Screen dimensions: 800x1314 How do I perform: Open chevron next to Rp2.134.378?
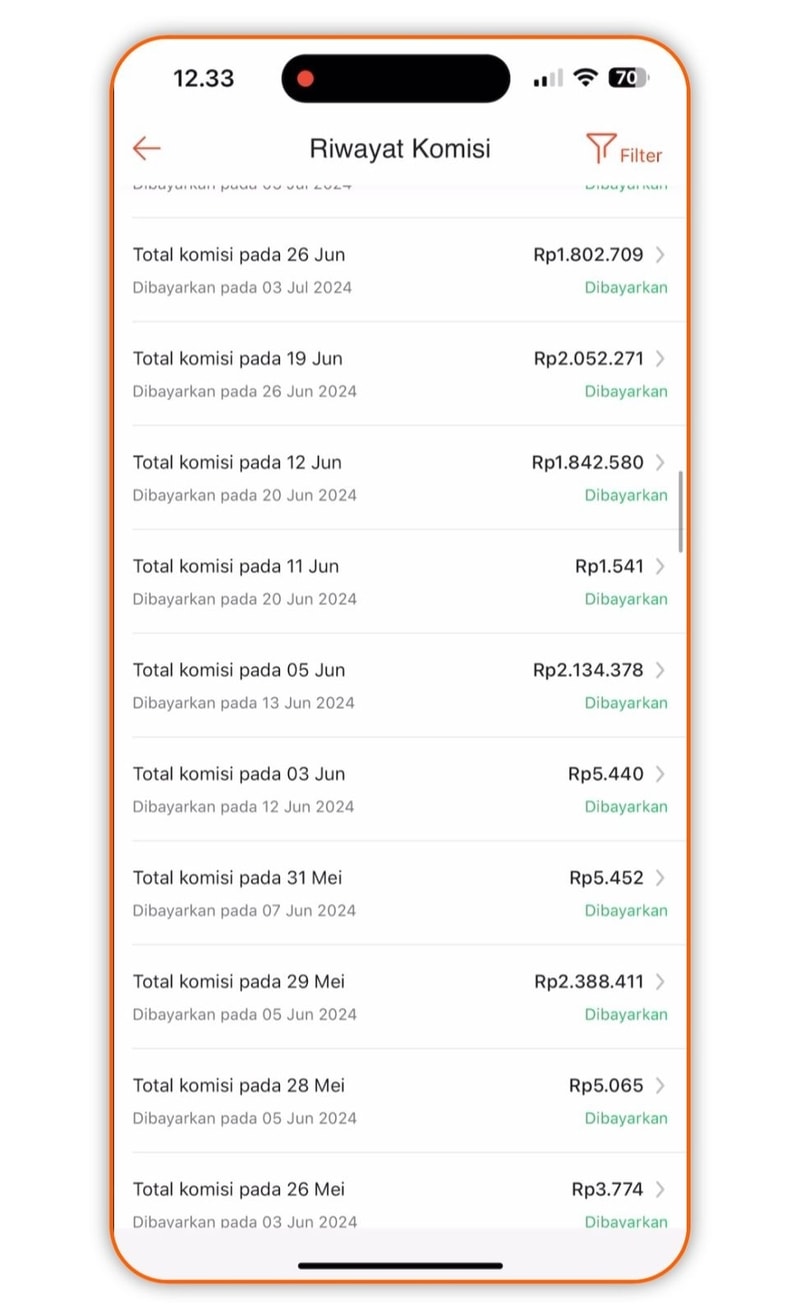pos(660,671)
